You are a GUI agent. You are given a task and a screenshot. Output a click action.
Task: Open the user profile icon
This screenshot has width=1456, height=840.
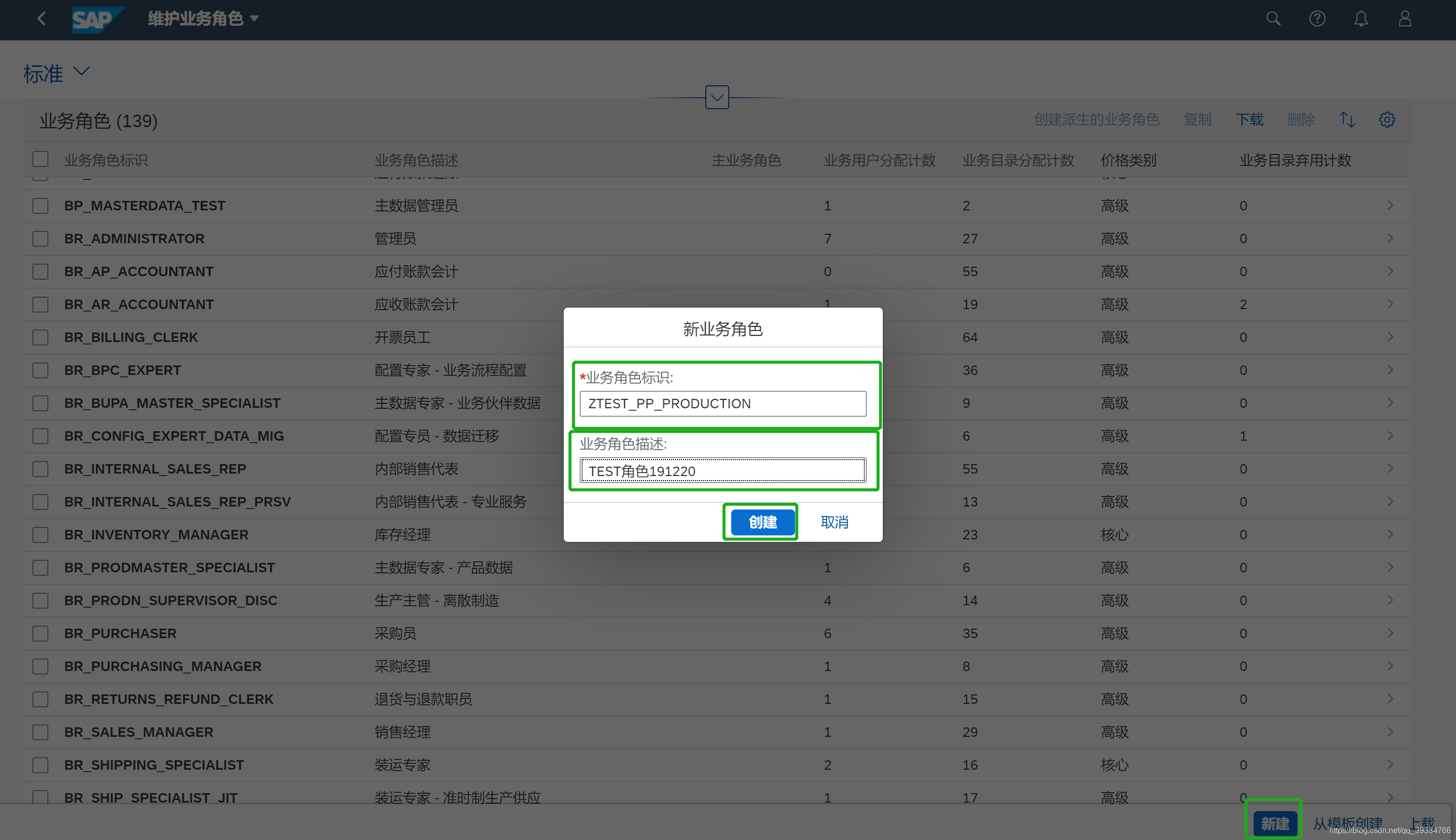coord(1405,19)
